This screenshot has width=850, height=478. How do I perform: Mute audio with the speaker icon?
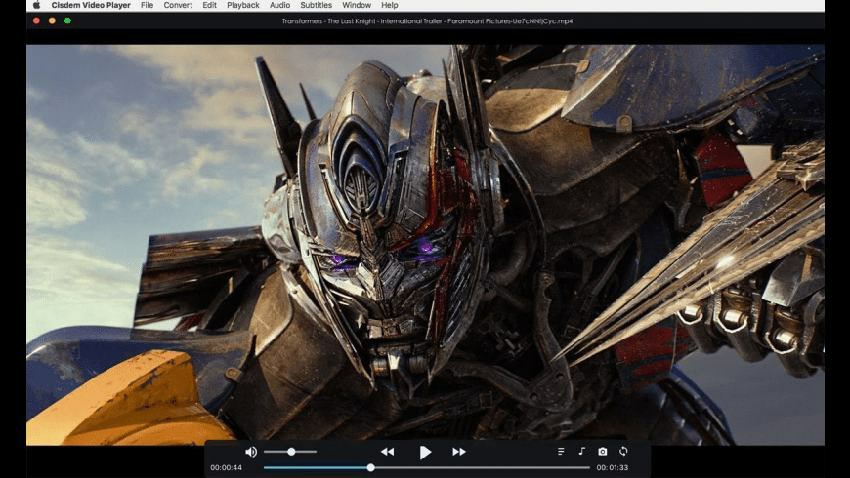pyautogui.click(x=250, y=451)
